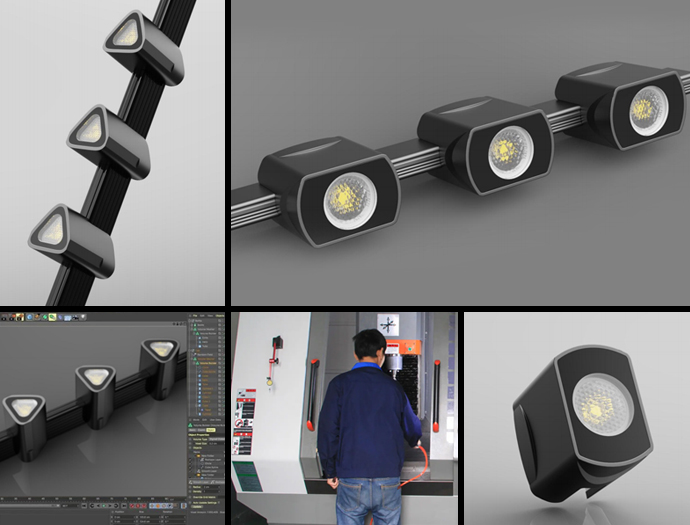Select the spline pen tool icon
Viewport: 690px width, 525px height.
[x=37, y=317]
